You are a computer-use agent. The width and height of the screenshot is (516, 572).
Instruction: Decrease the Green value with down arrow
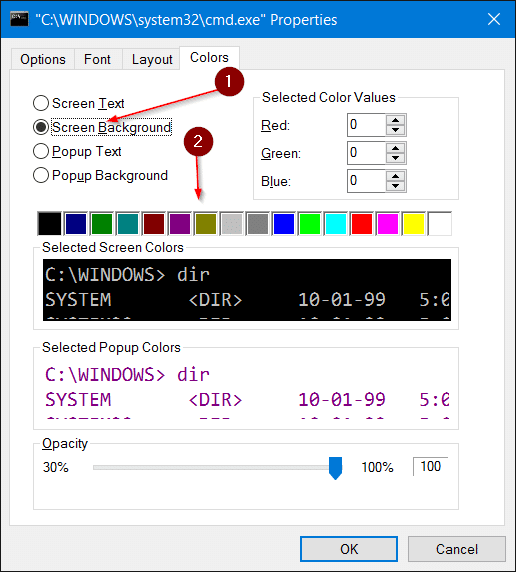click(x=395, y=158)
